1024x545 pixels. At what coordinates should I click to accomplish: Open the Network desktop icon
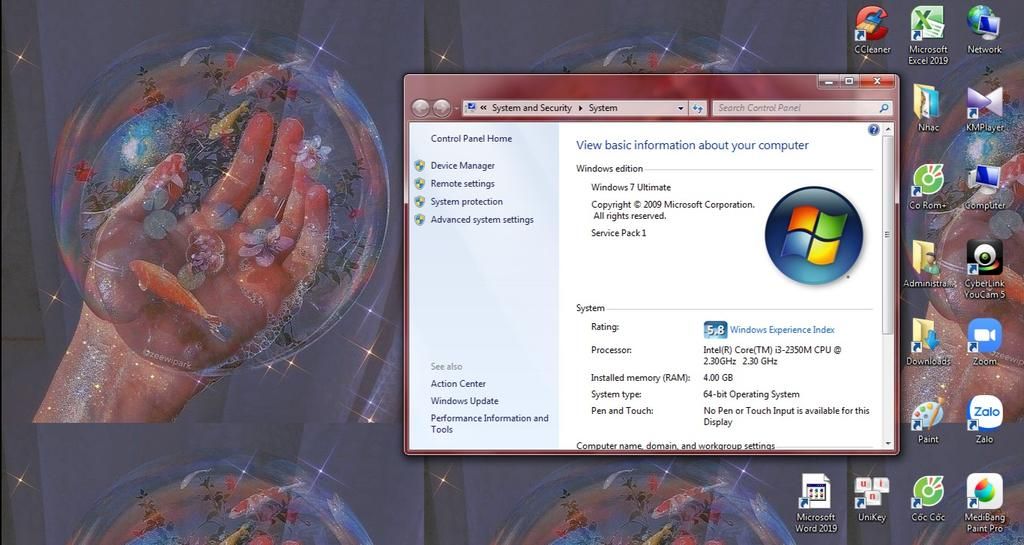(984, 30)
